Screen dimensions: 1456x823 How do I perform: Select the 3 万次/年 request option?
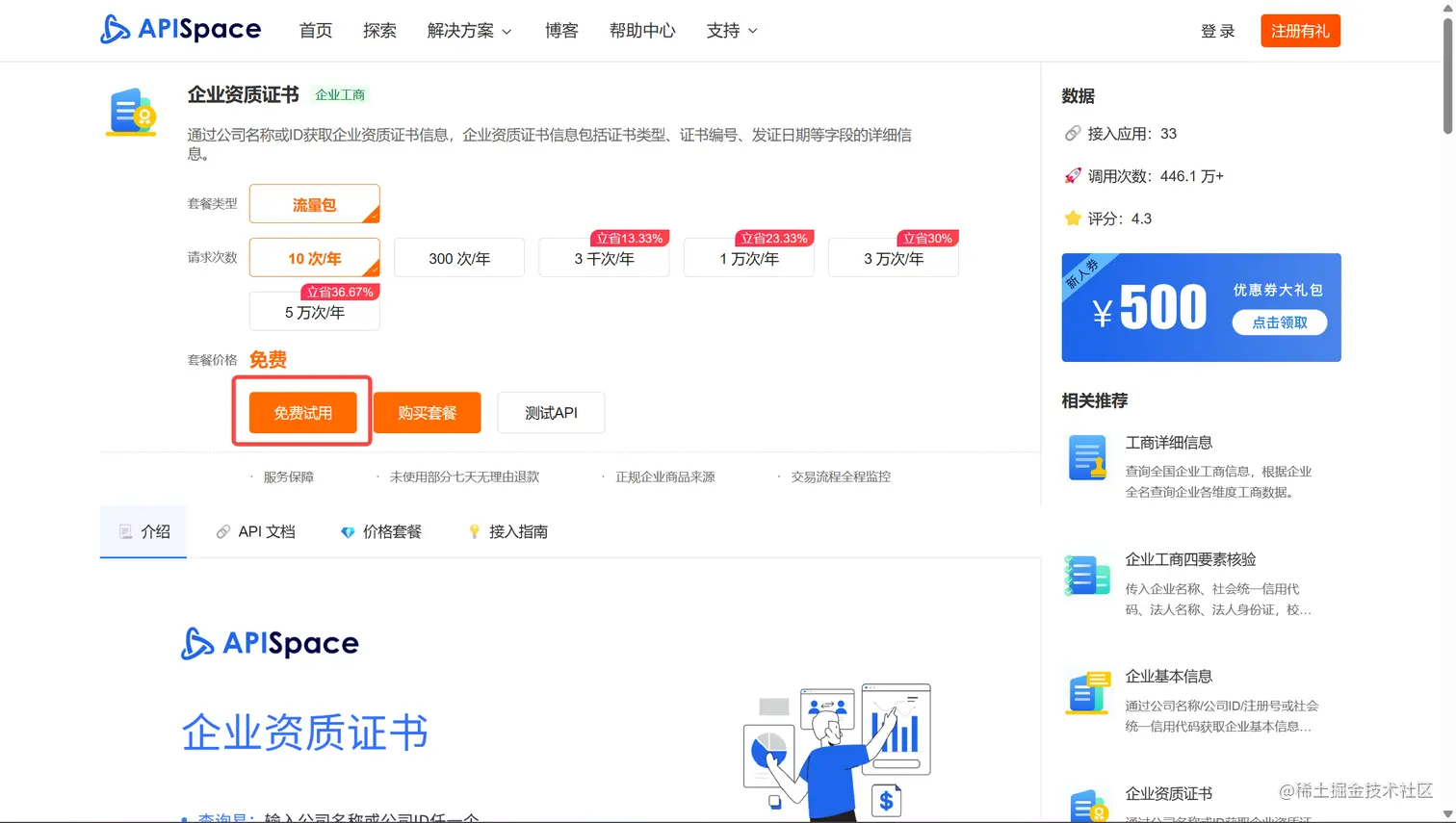point(894,258)
